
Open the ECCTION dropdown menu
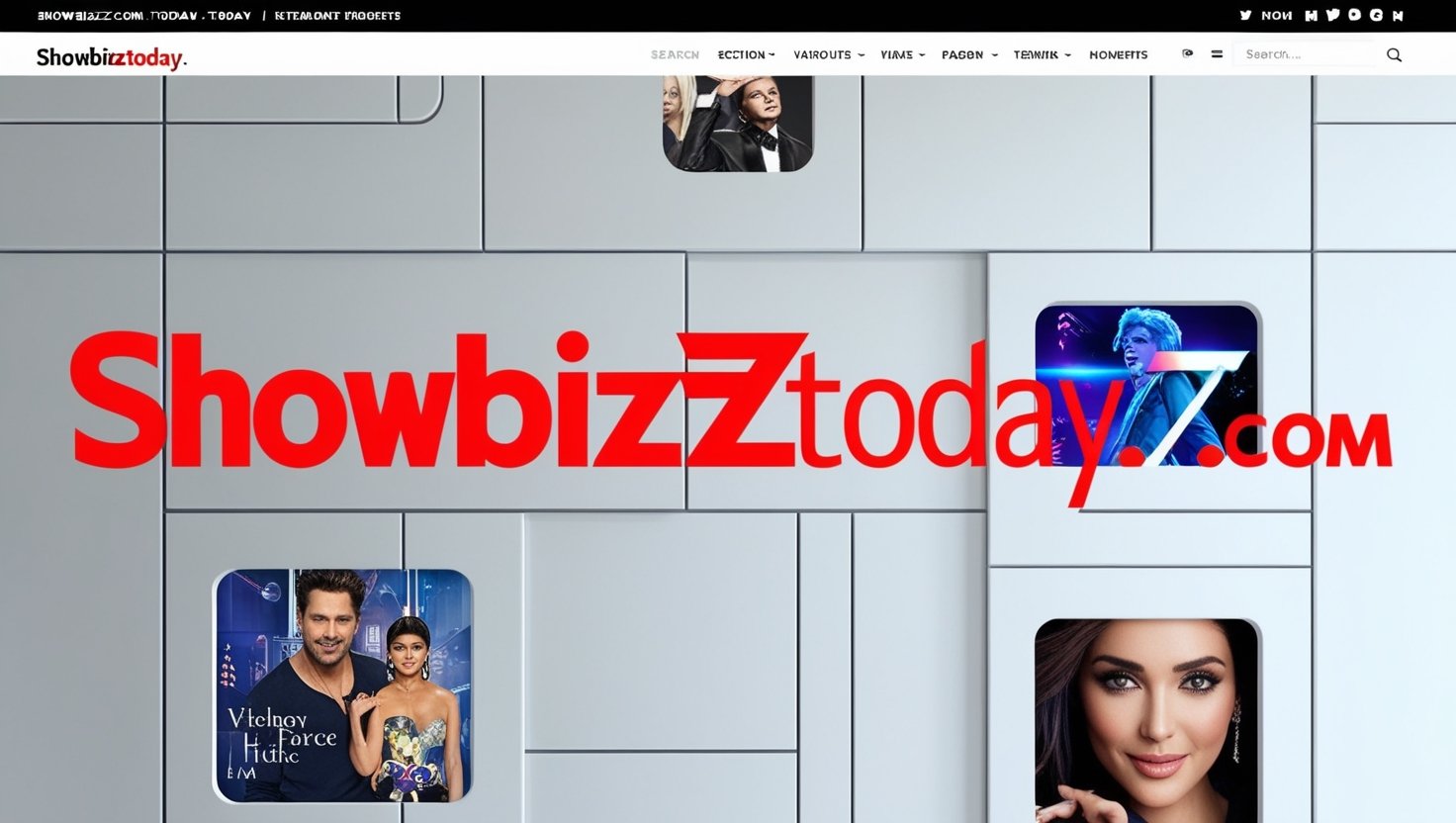pos(746,55)
